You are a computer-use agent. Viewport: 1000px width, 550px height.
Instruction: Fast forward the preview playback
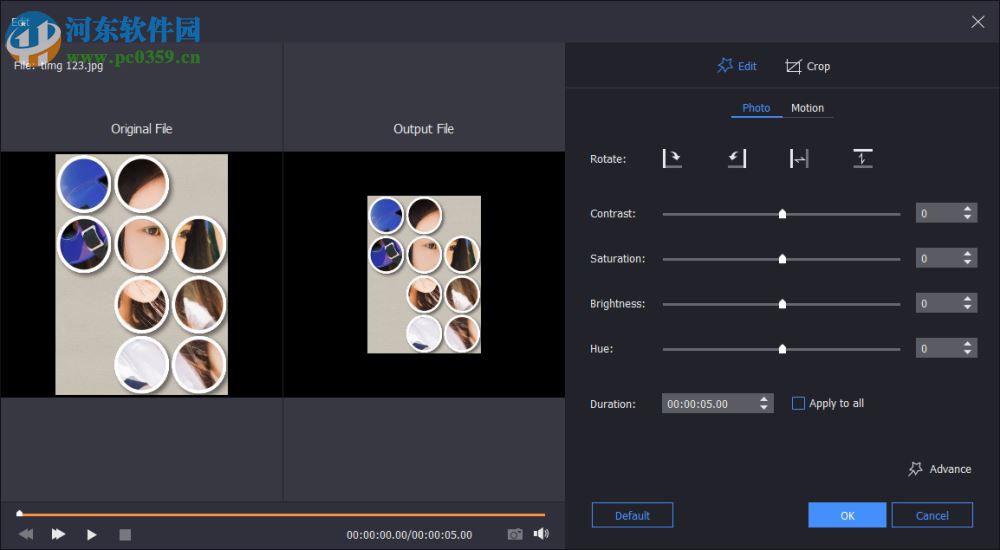pyautogui.click(x=58, y=534)
